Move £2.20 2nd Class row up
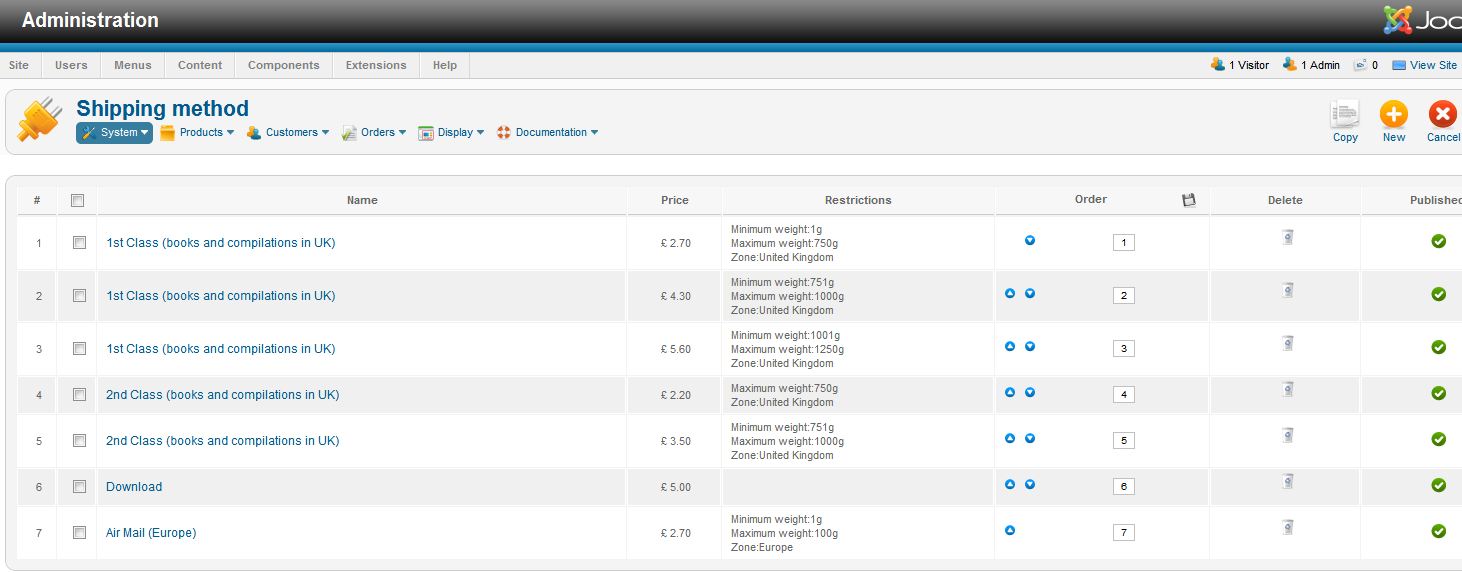Image resolution: width=1462 pixels, height=573 pixels. tap(1010, 392)
